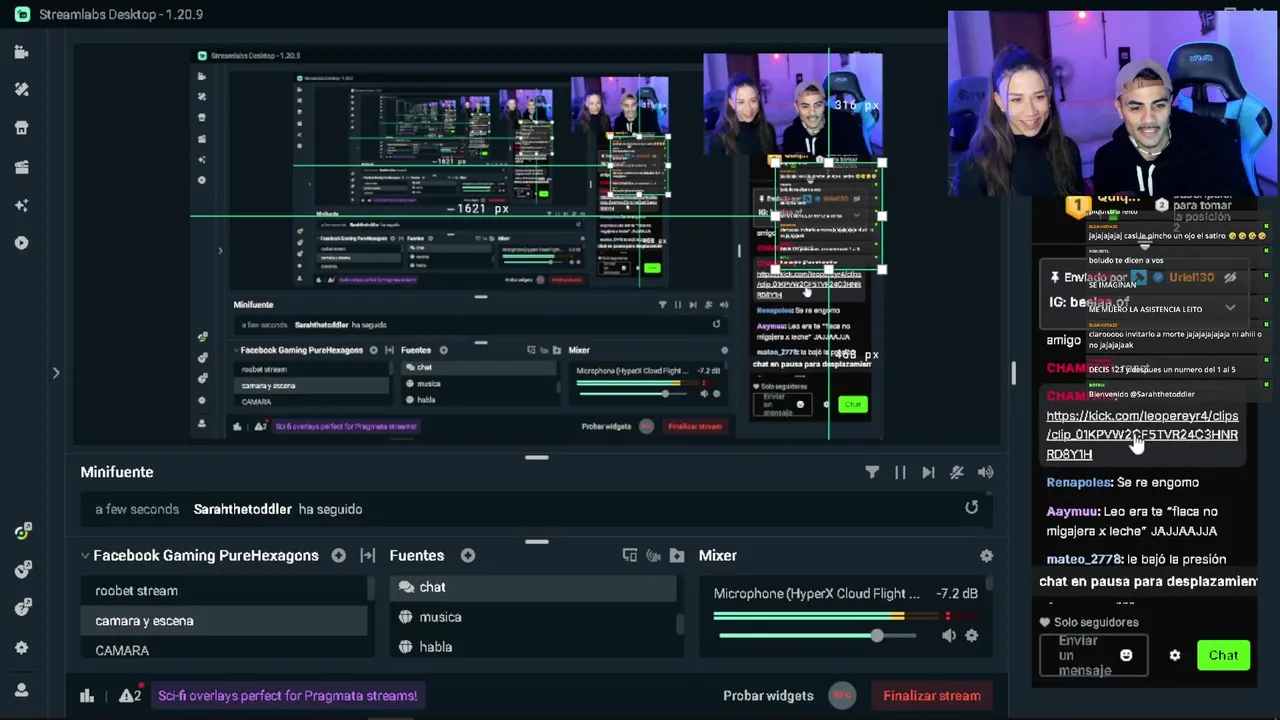This screenshot has width=1280, height=720.
Task: Open Microphone source settings gear
Action: pyautogui.click(x=971, y=636)
